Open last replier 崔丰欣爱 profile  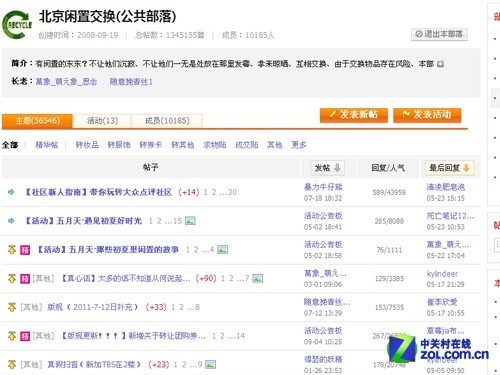pyautogui.click(x=442, y=302)
